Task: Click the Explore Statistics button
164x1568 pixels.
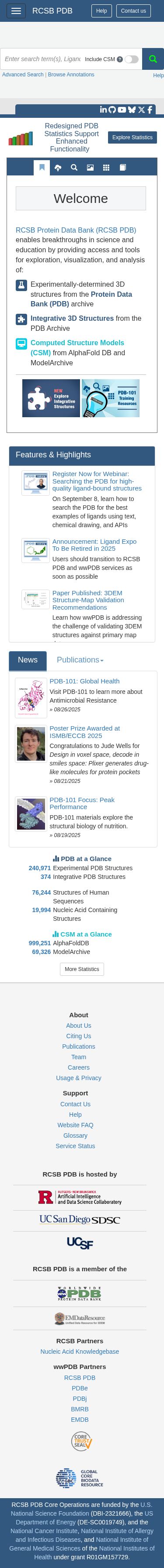Action: click(133, 137)
